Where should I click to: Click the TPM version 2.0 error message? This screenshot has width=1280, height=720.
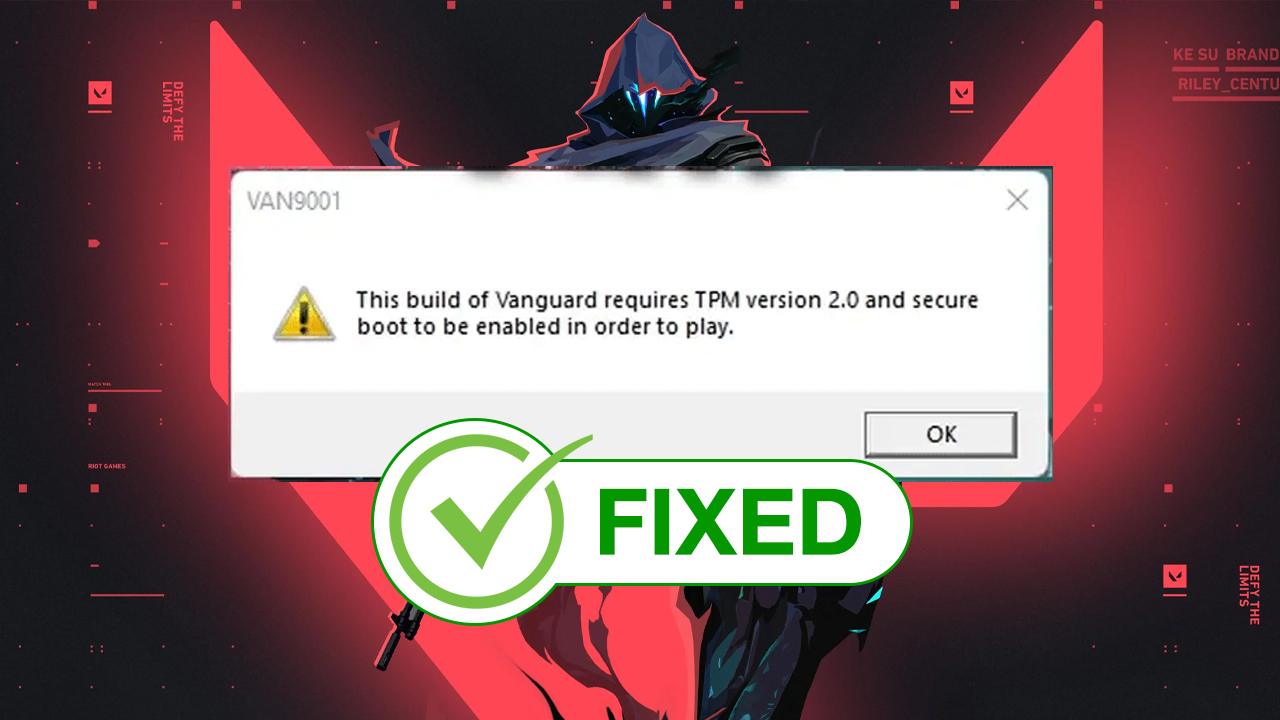667,313
